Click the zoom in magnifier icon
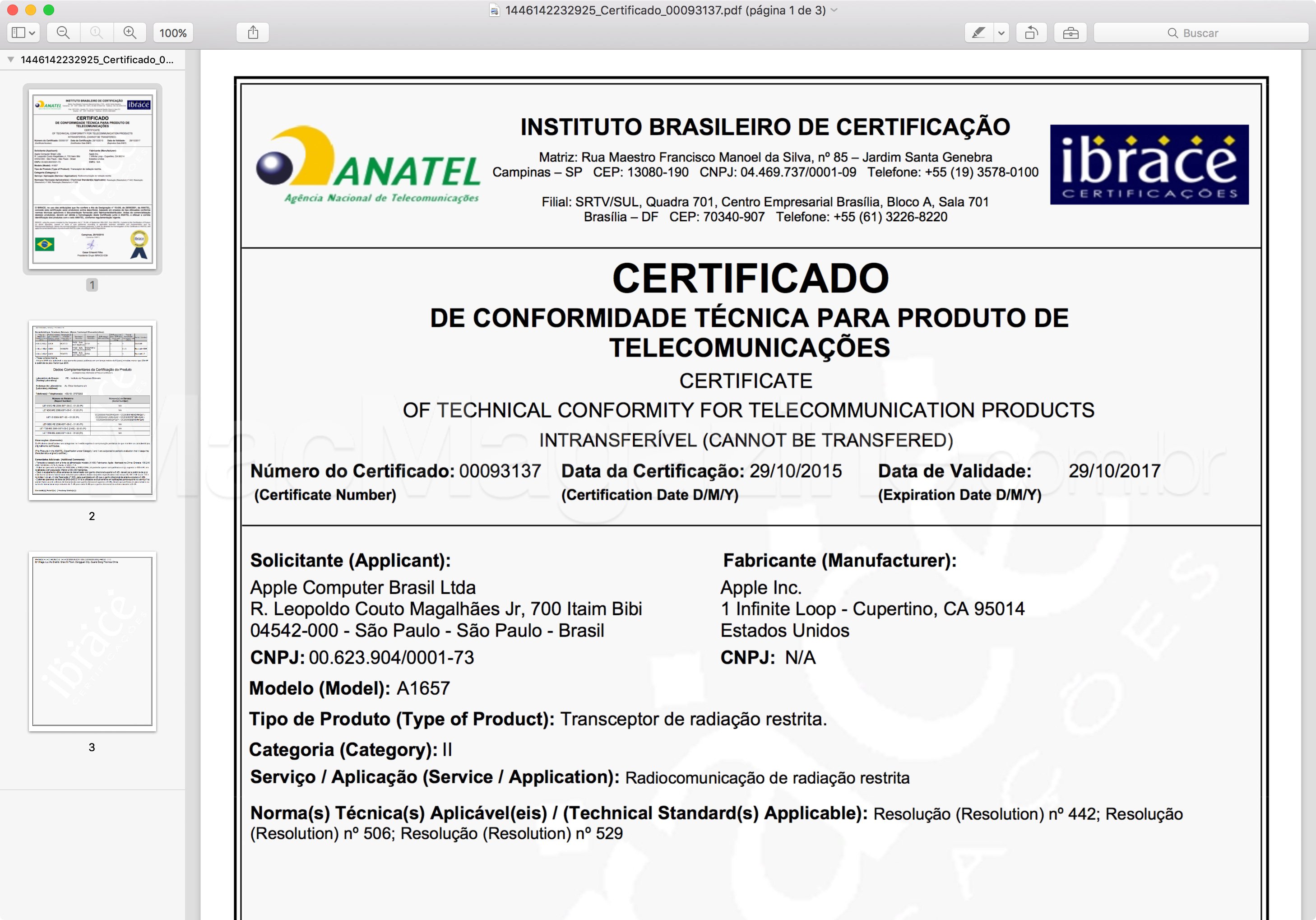1316x920 pixels. (130, 33)
